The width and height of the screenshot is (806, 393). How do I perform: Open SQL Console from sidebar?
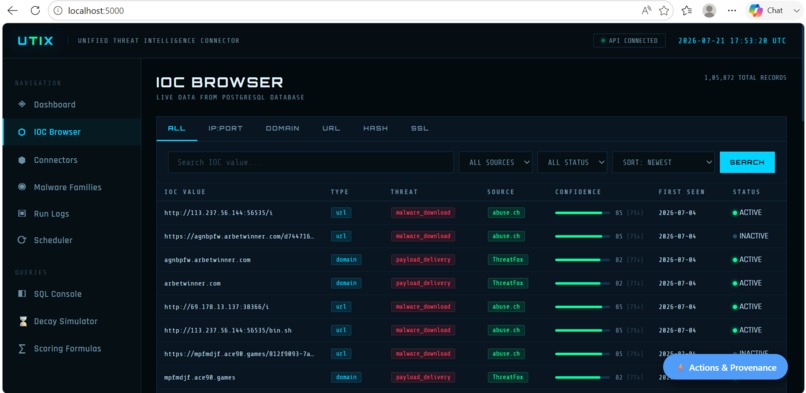pyautogui.click(x=58, y=294)
